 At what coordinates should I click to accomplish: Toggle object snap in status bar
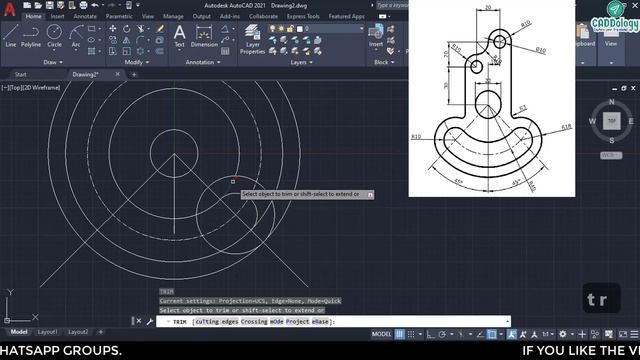click(x=492, y=334)
